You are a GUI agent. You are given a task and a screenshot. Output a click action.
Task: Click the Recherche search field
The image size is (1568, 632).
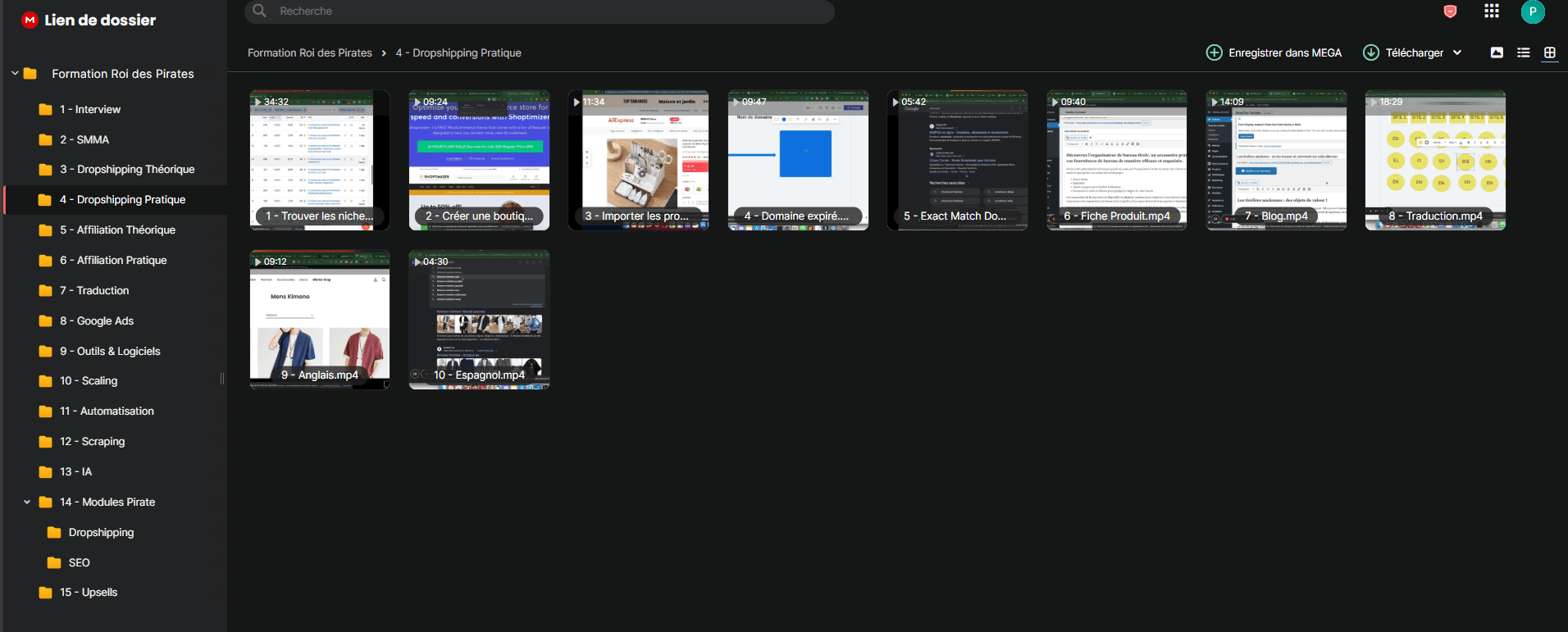pos(539,11)
